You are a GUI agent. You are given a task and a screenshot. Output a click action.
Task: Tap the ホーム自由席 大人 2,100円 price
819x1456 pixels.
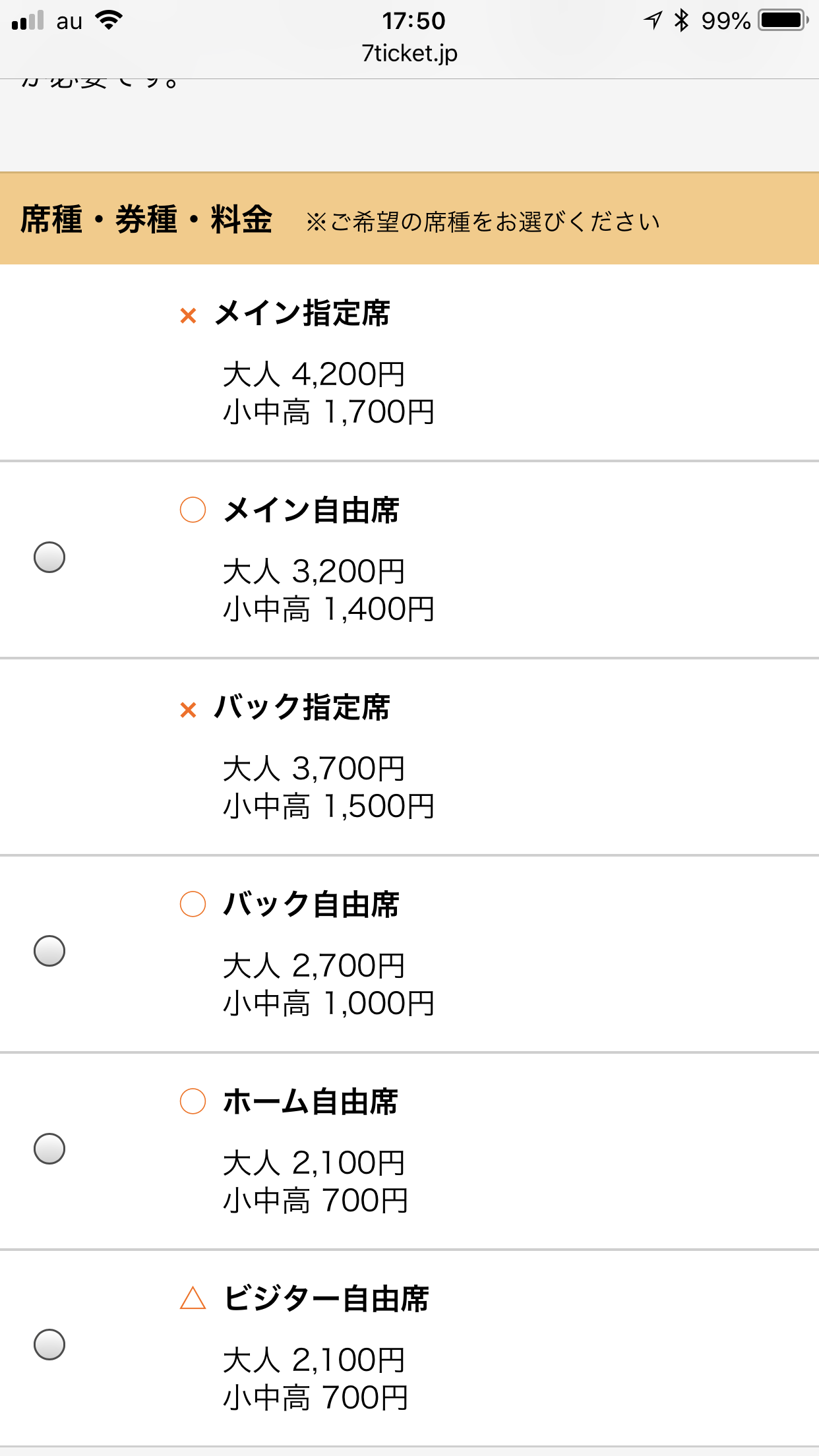314,1163
